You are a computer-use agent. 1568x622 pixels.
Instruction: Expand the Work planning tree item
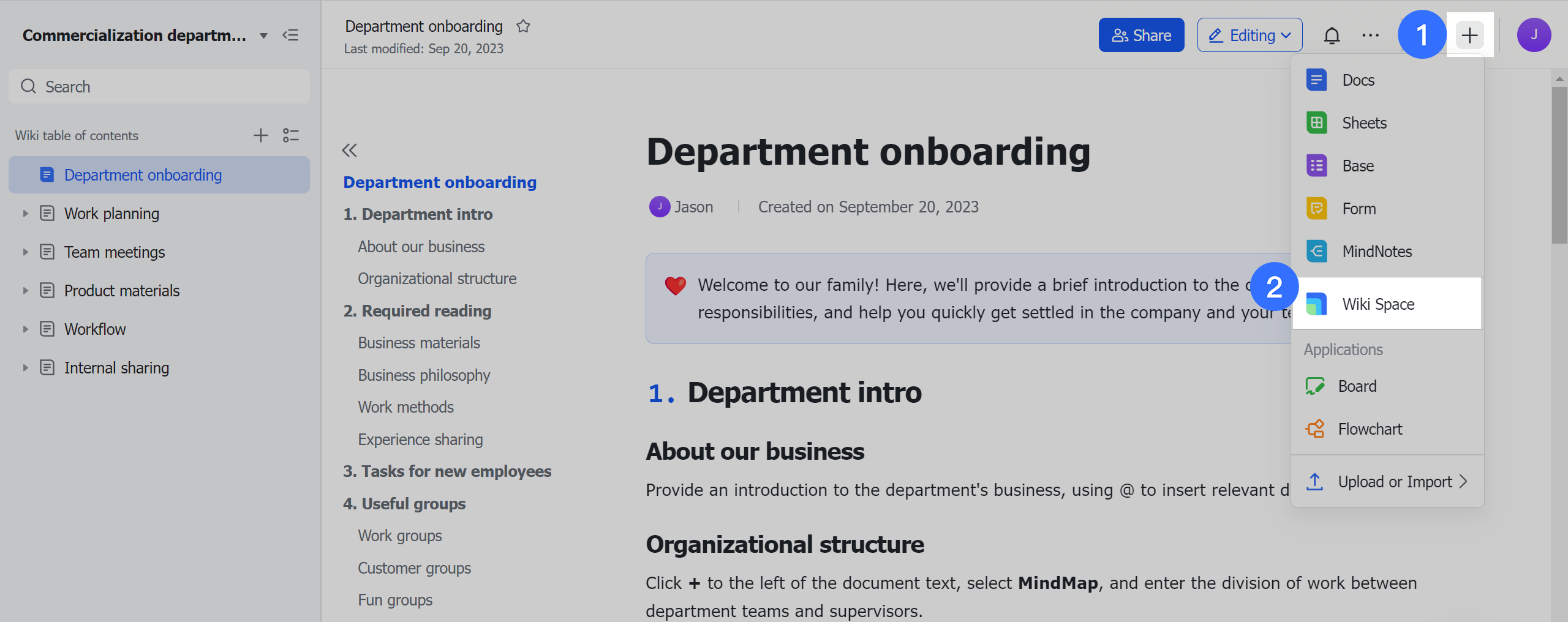pyautogui.click(x=25, y=213)
